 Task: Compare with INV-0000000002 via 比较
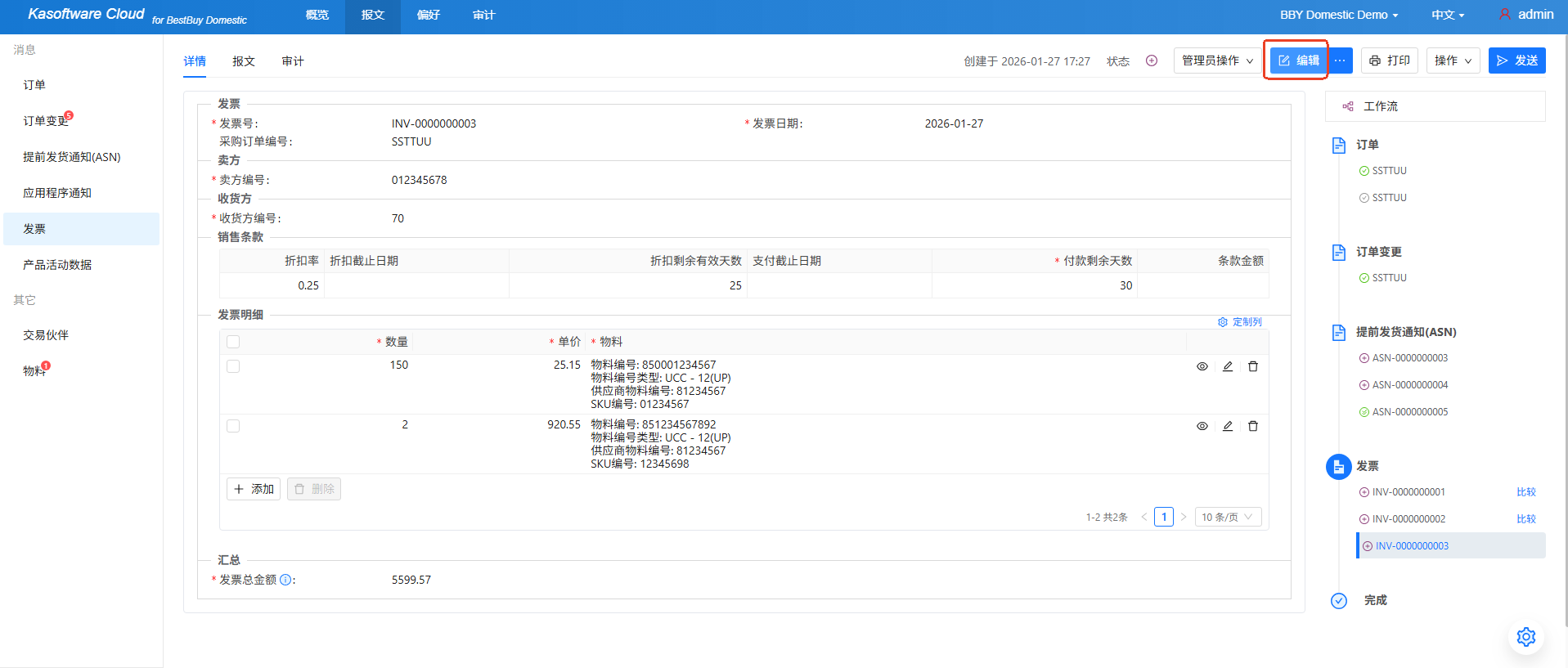(x=1526, y=519)
